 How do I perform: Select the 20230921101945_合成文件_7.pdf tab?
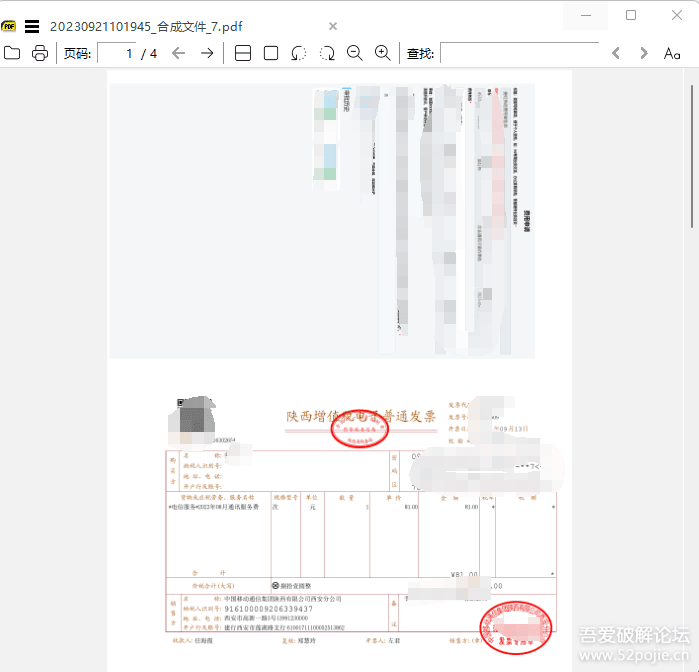click(146, 27)
